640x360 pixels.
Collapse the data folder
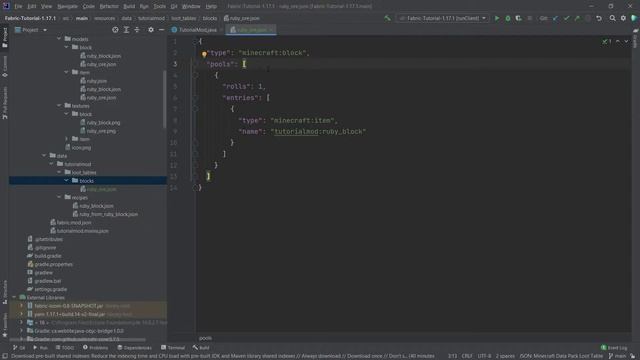44,156
